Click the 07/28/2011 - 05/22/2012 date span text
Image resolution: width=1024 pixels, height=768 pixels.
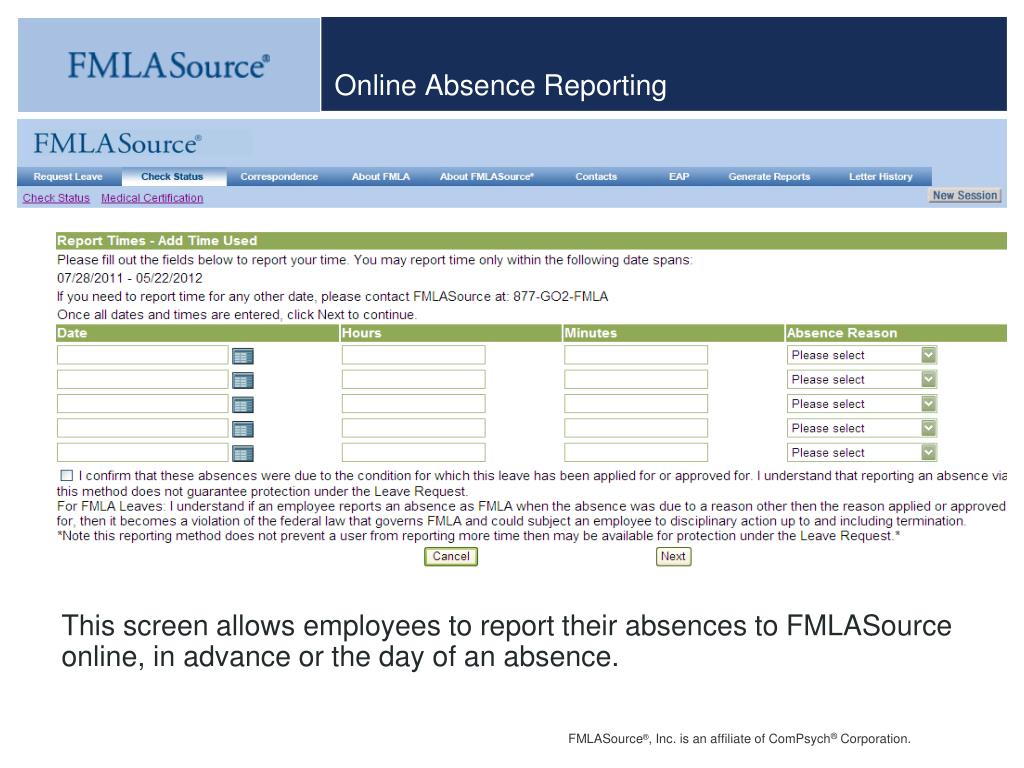tap(129, 278)
